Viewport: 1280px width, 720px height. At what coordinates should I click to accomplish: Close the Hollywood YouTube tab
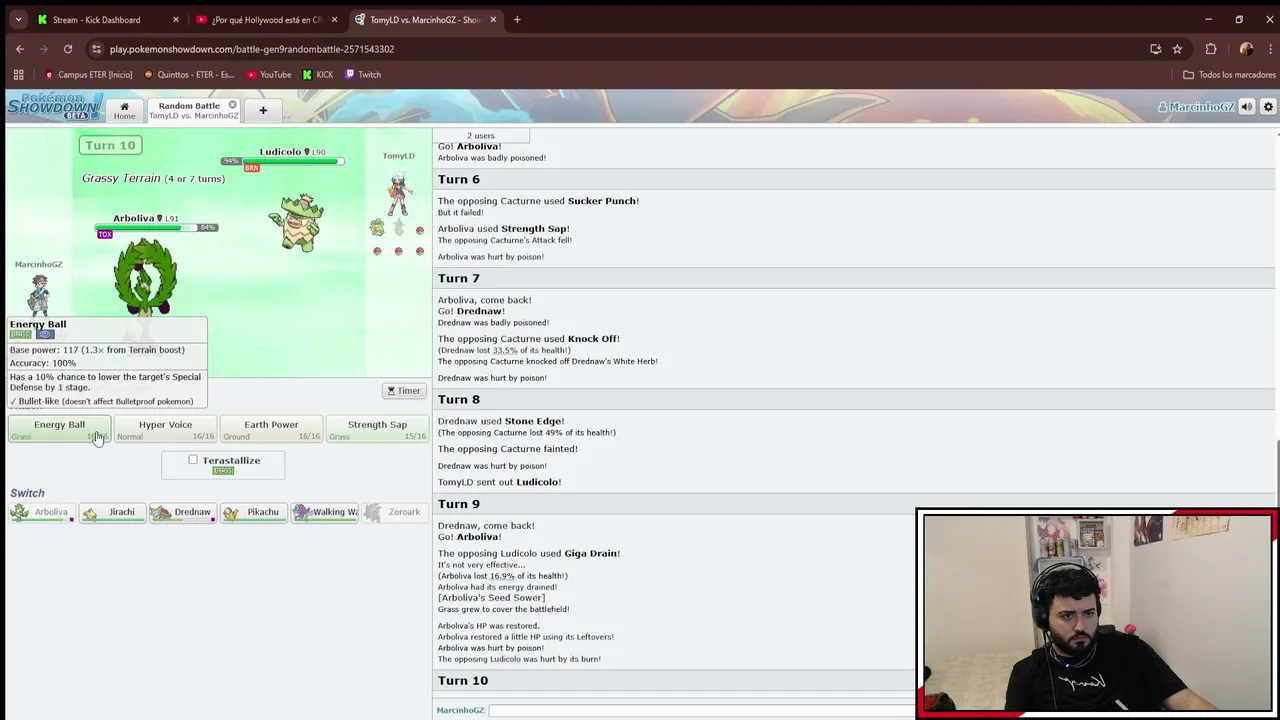334,20
